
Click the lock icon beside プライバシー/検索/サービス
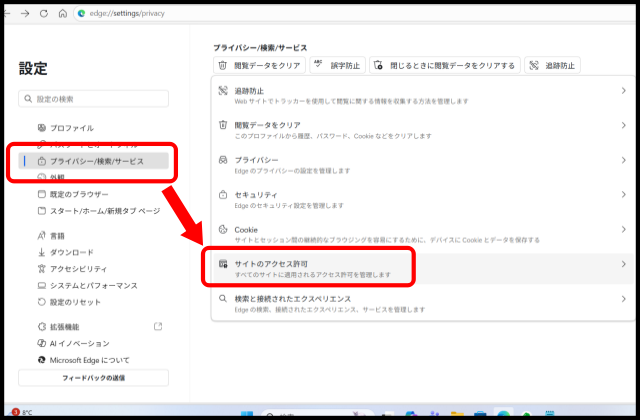[42, 161]
